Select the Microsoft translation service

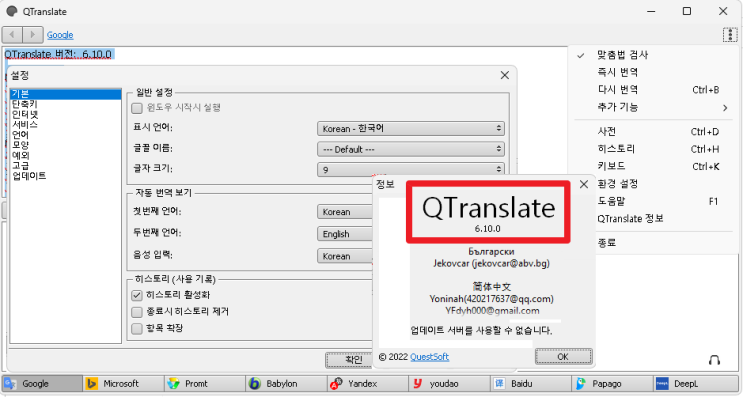click(x=124, y=383)
